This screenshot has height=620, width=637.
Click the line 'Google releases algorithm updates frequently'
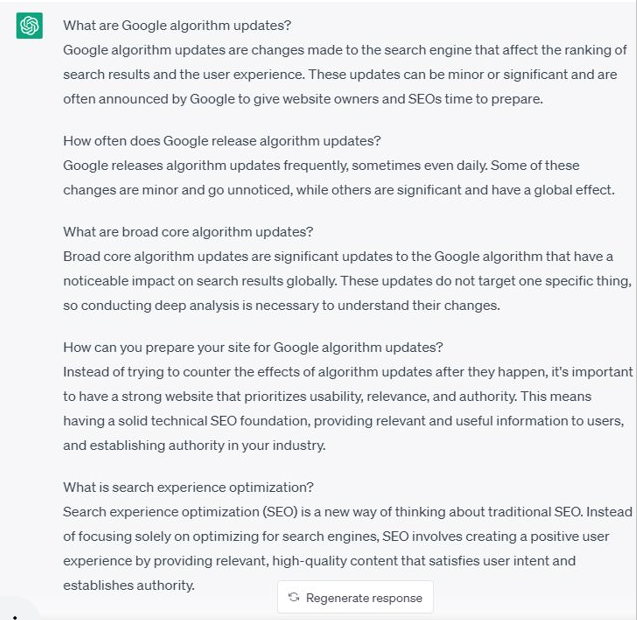pos(321,166)
